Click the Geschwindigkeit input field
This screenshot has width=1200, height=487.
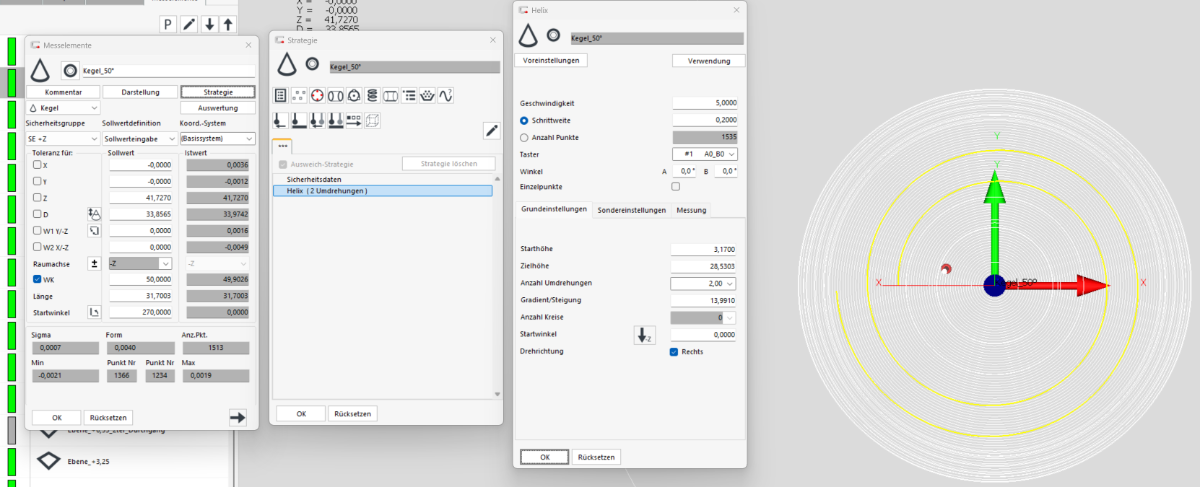click(705, 103)
